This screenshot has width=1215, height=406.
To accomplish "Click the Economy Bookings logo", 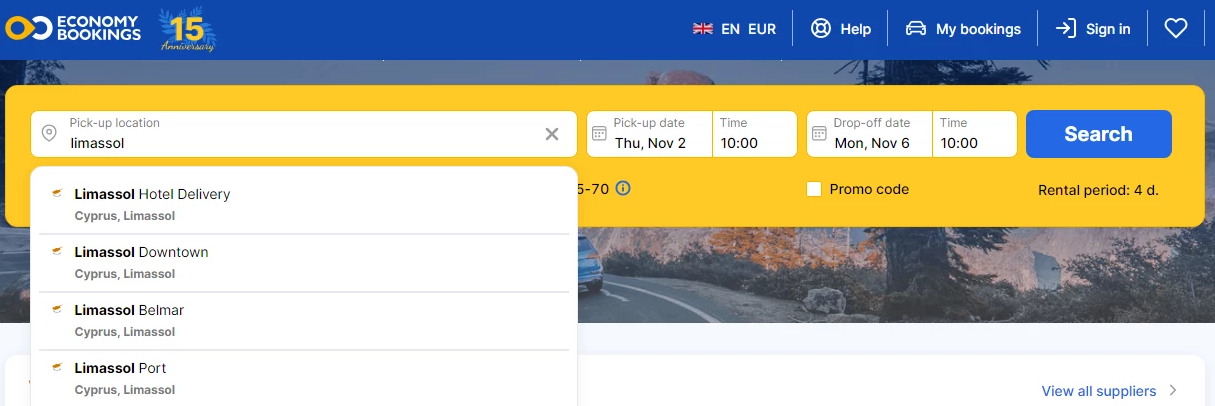I will pyautogui.click(x=73, y=29).
